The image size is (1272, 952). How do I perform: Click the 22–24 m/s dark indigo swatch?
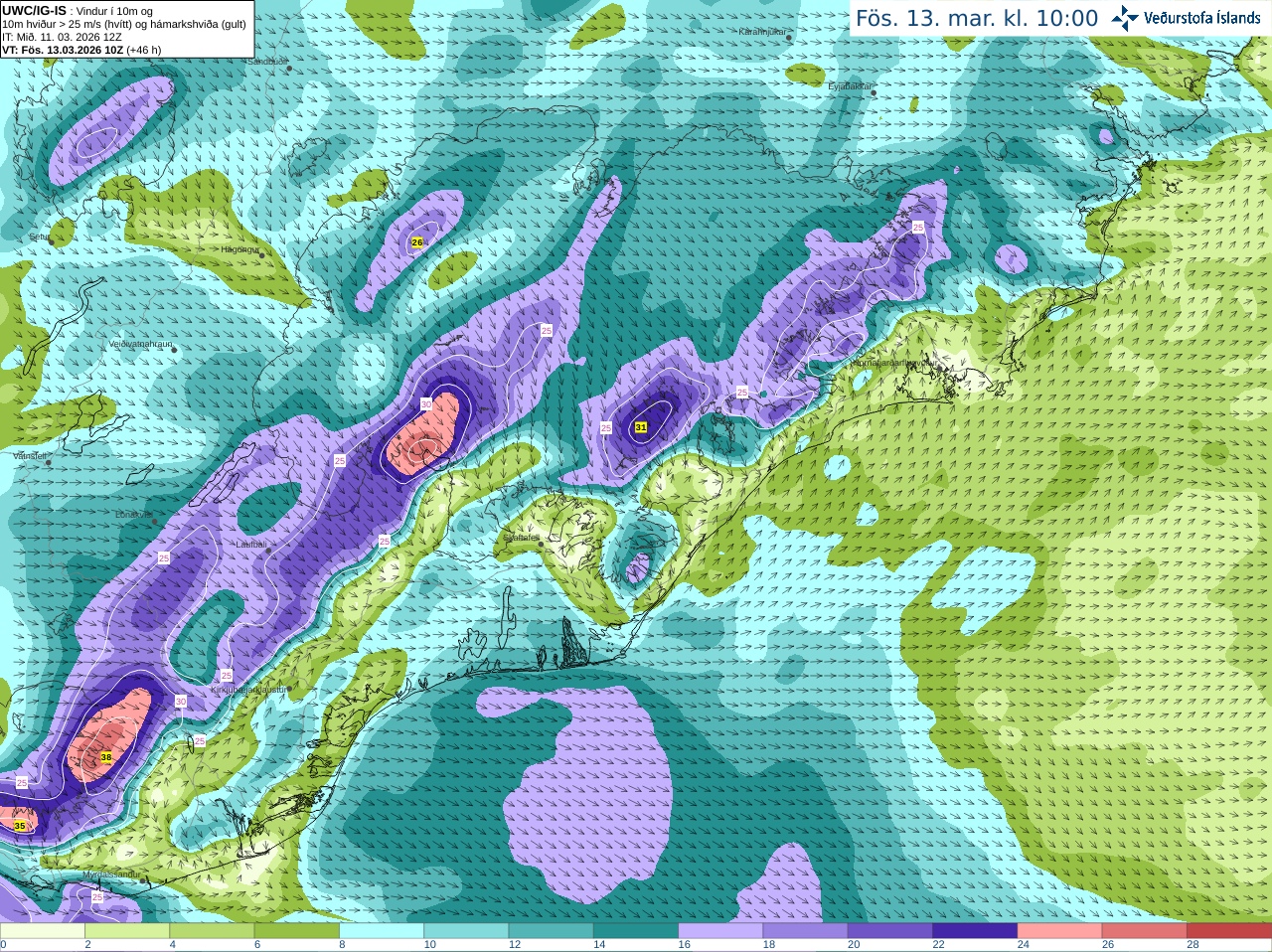click(975, 931)
